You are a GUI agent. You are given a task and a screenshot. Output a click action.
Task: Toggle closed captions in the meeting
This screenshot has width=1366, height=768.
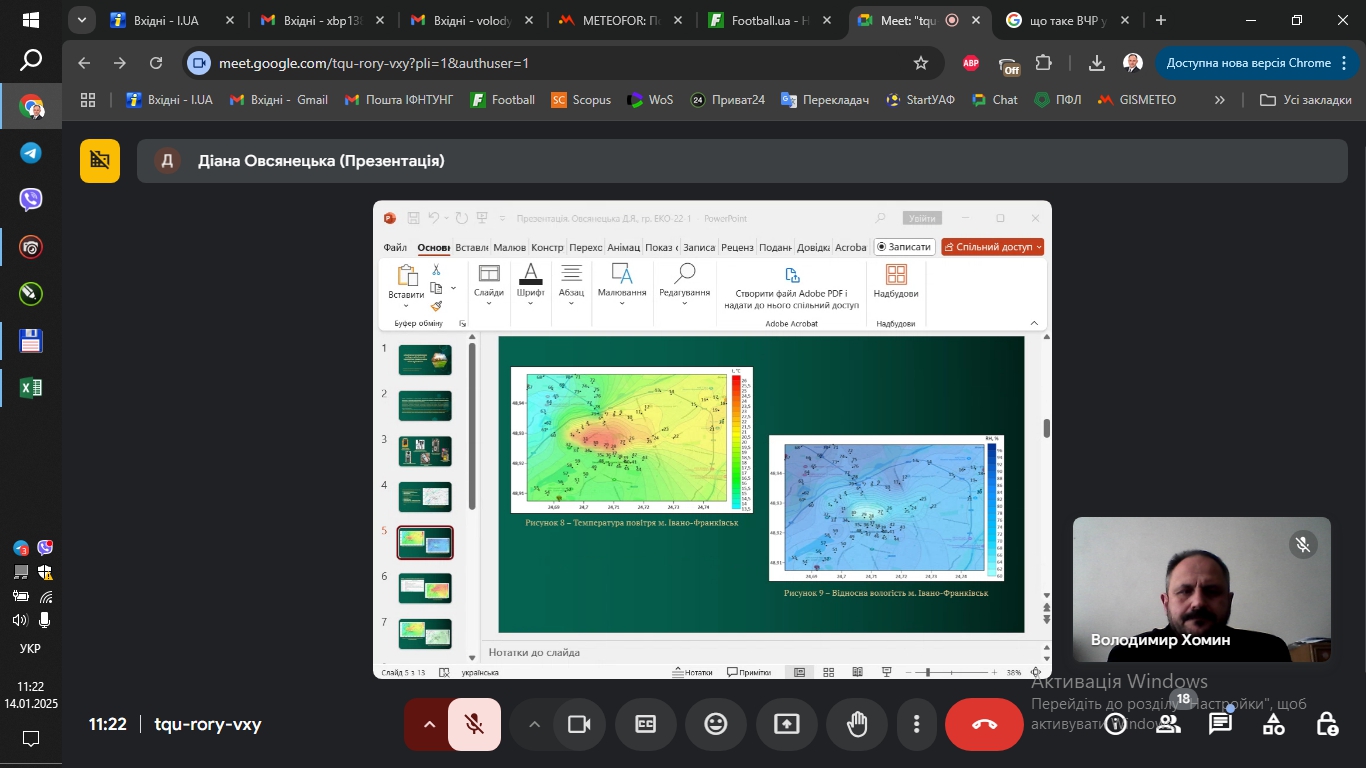(646, 724)
